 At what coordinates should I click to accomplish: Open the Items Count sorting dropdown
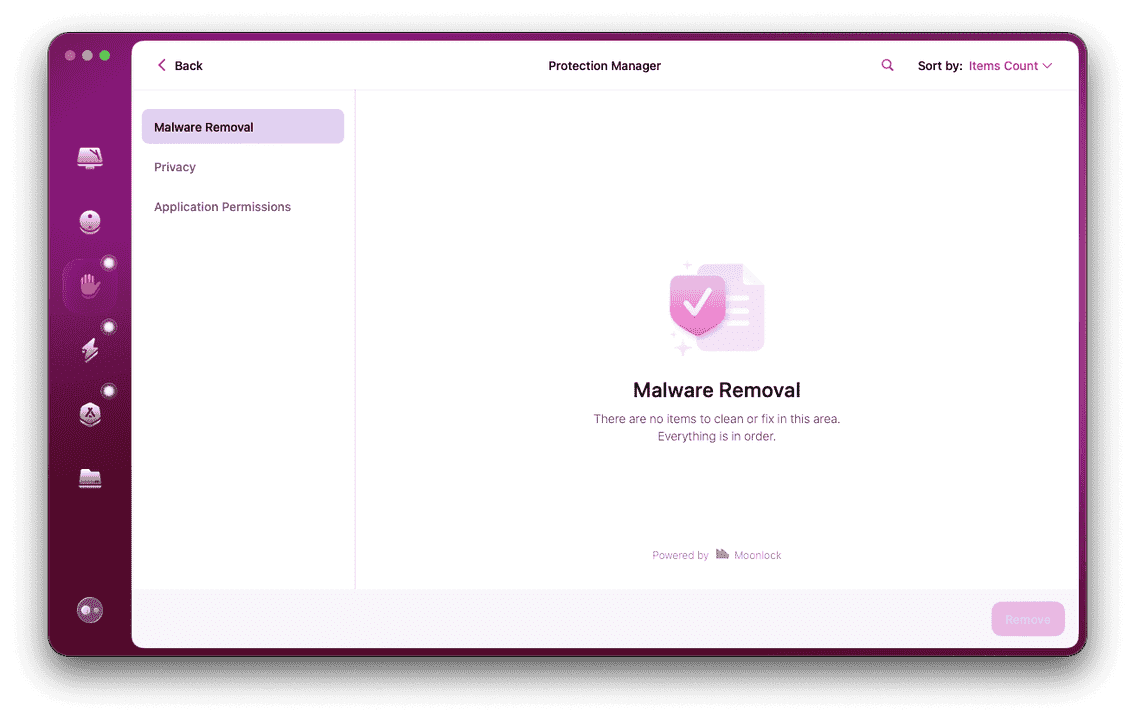(1003, 65)
